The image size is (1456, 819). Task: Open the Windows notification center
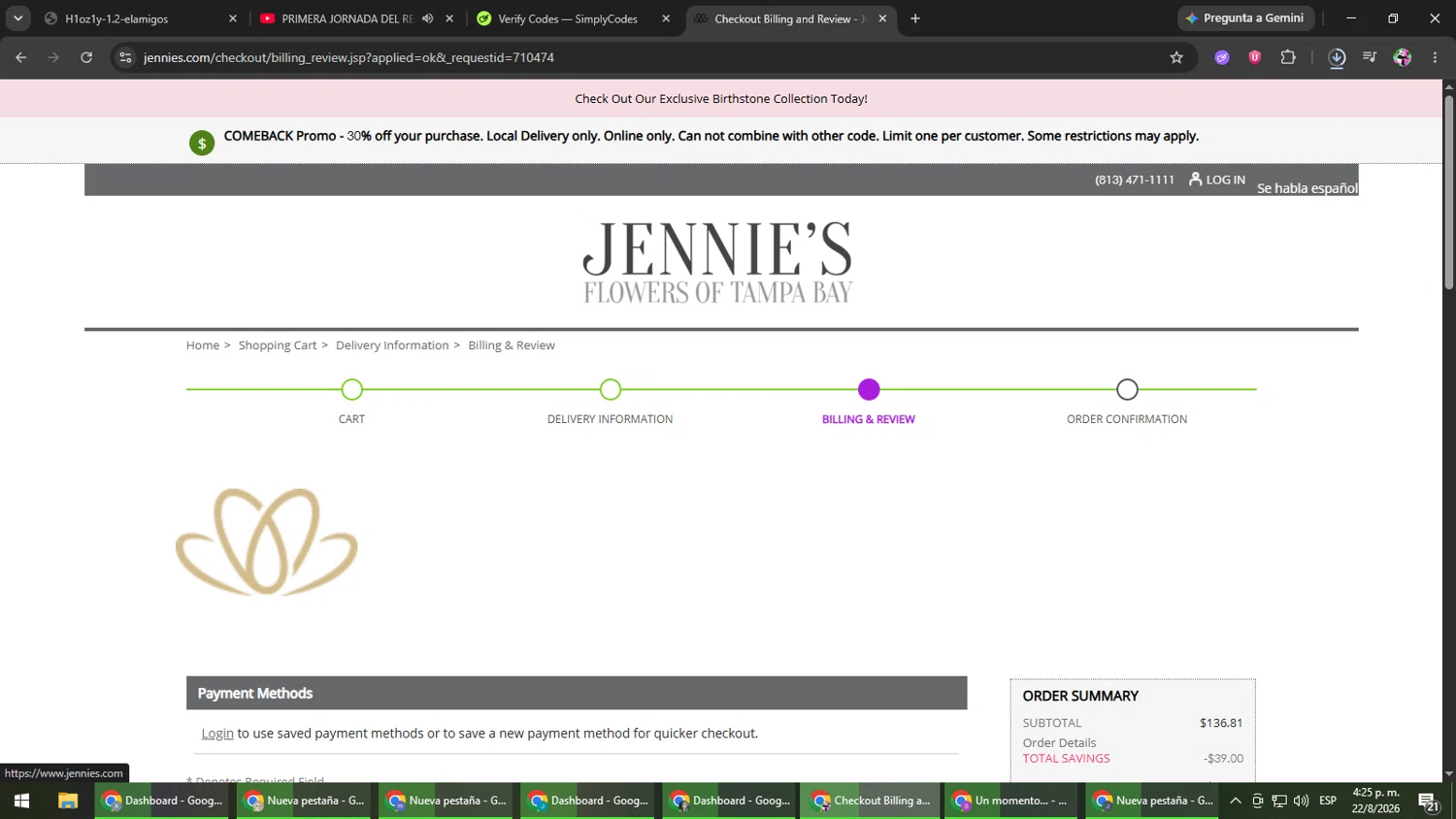coord(1429,801)
